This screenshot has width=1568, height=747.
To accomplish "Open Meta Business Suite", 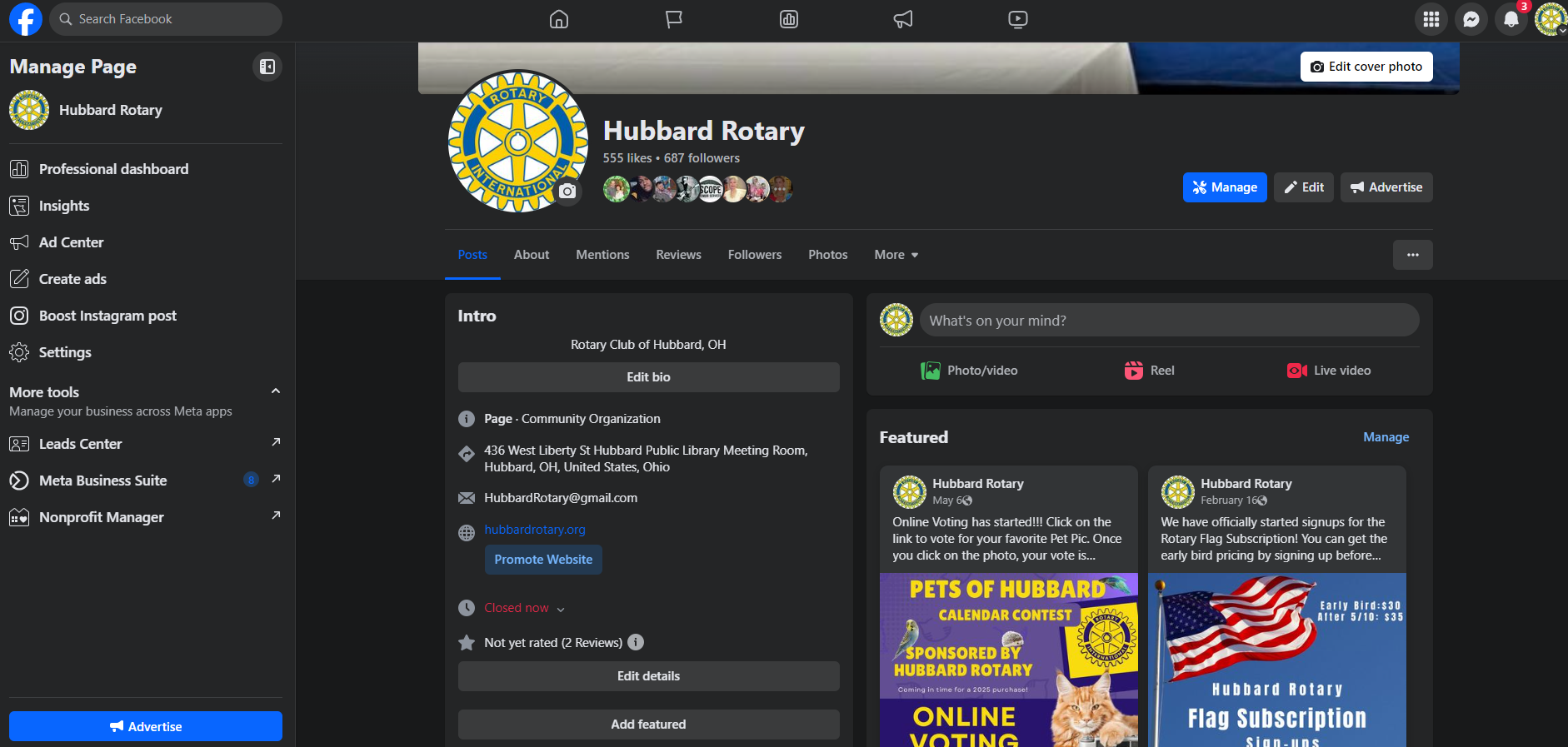I will [x=146, y=481].
